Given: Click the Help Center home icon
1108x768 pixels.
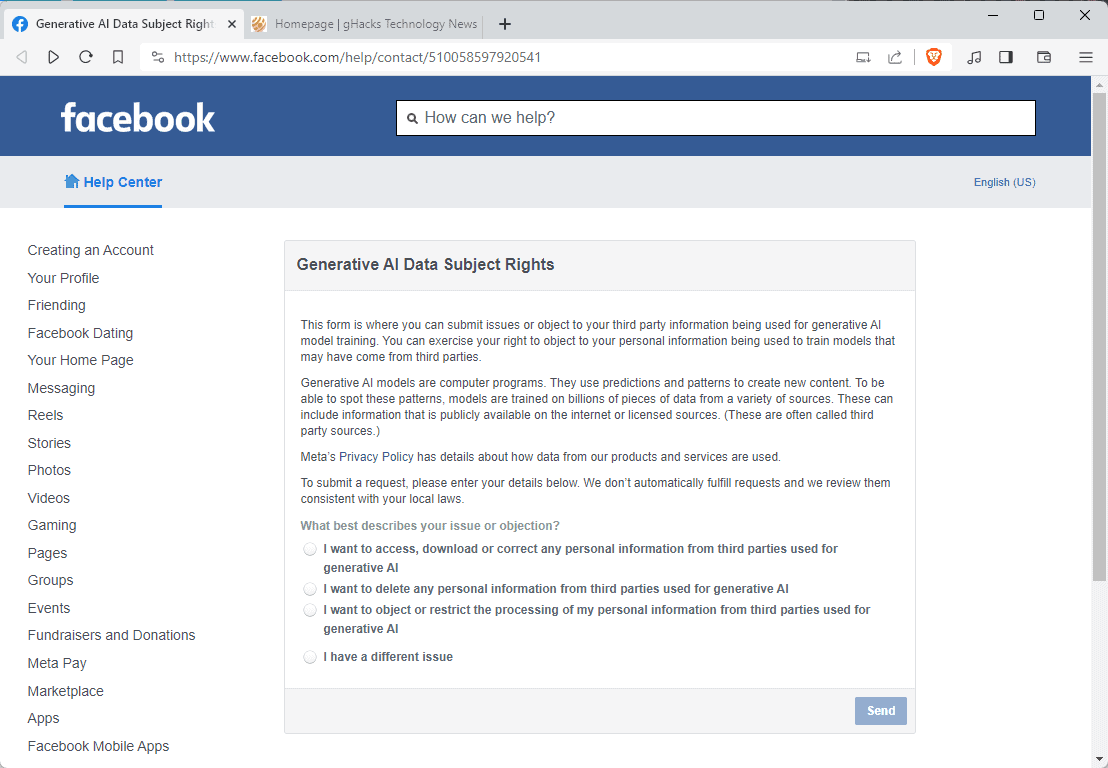Looking at the screenshot, I should pyautogui.click(x=71, y=181).
